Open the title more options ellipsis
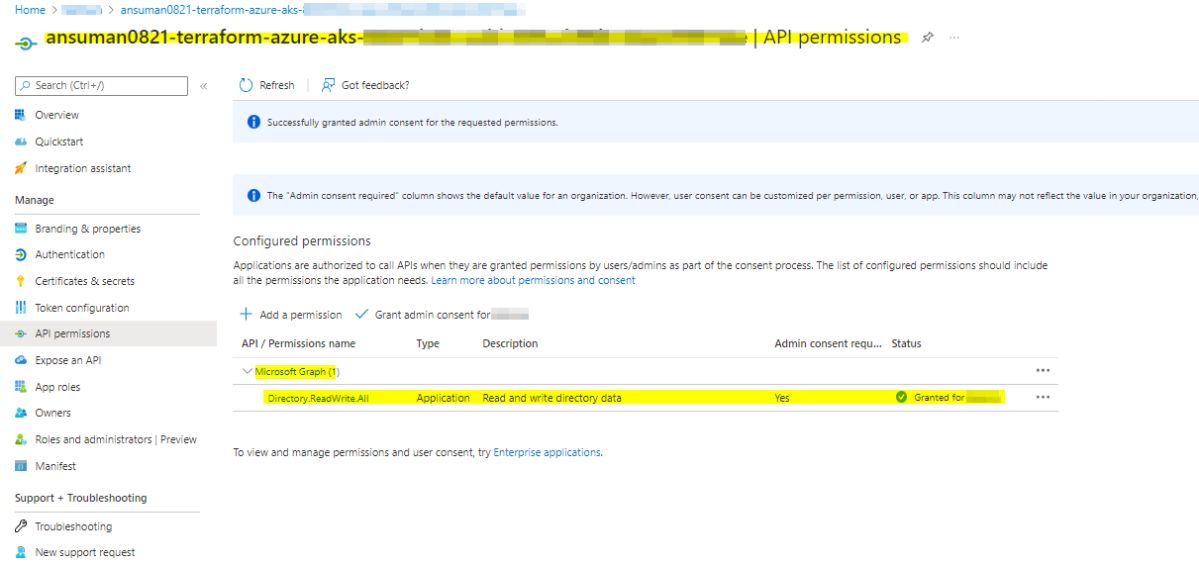This screenshot has width=1199, height=566. pyautogui.click(x=954, y=37)
